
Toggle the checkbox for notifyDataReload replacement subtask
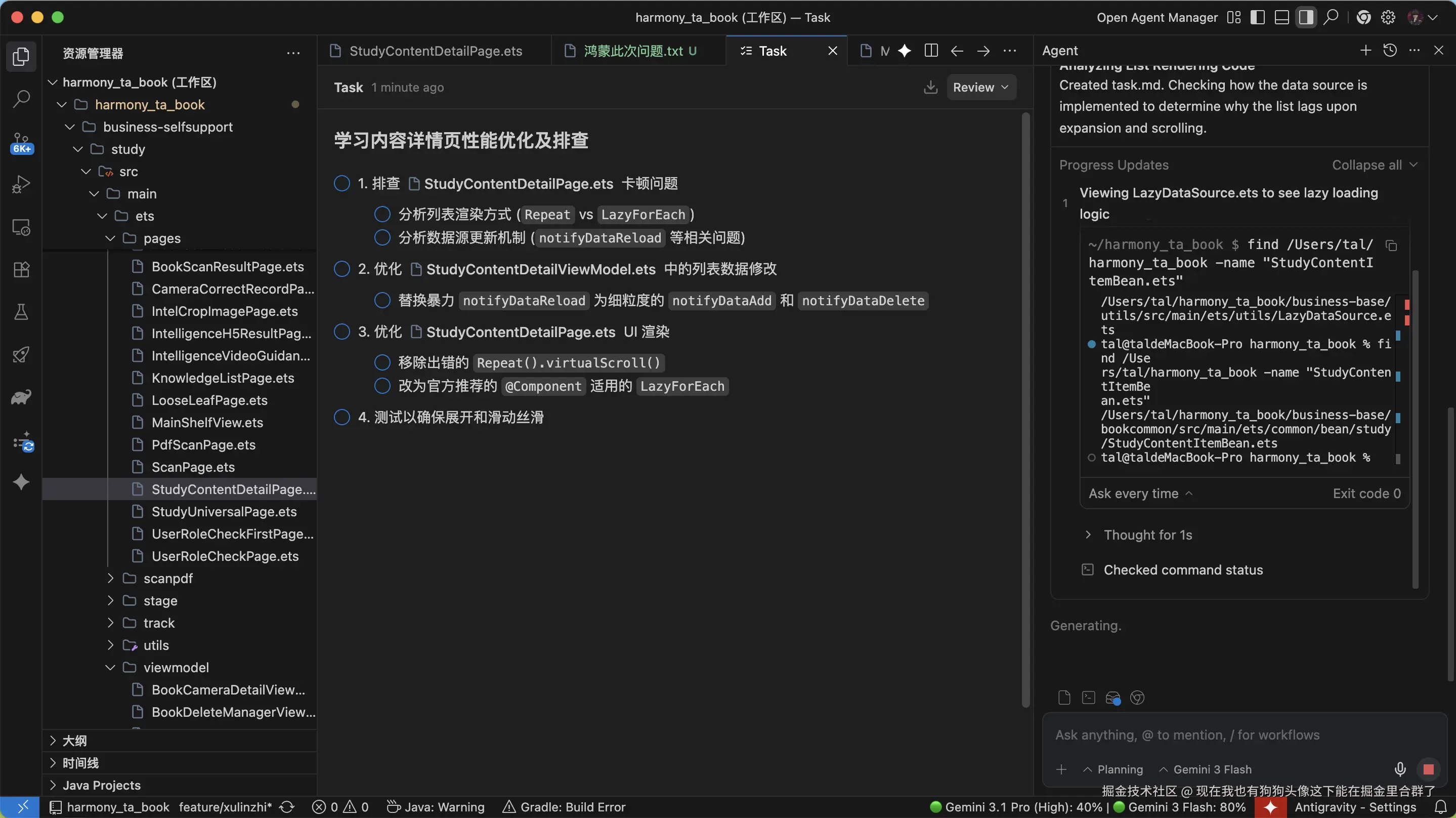pos(382,300)
